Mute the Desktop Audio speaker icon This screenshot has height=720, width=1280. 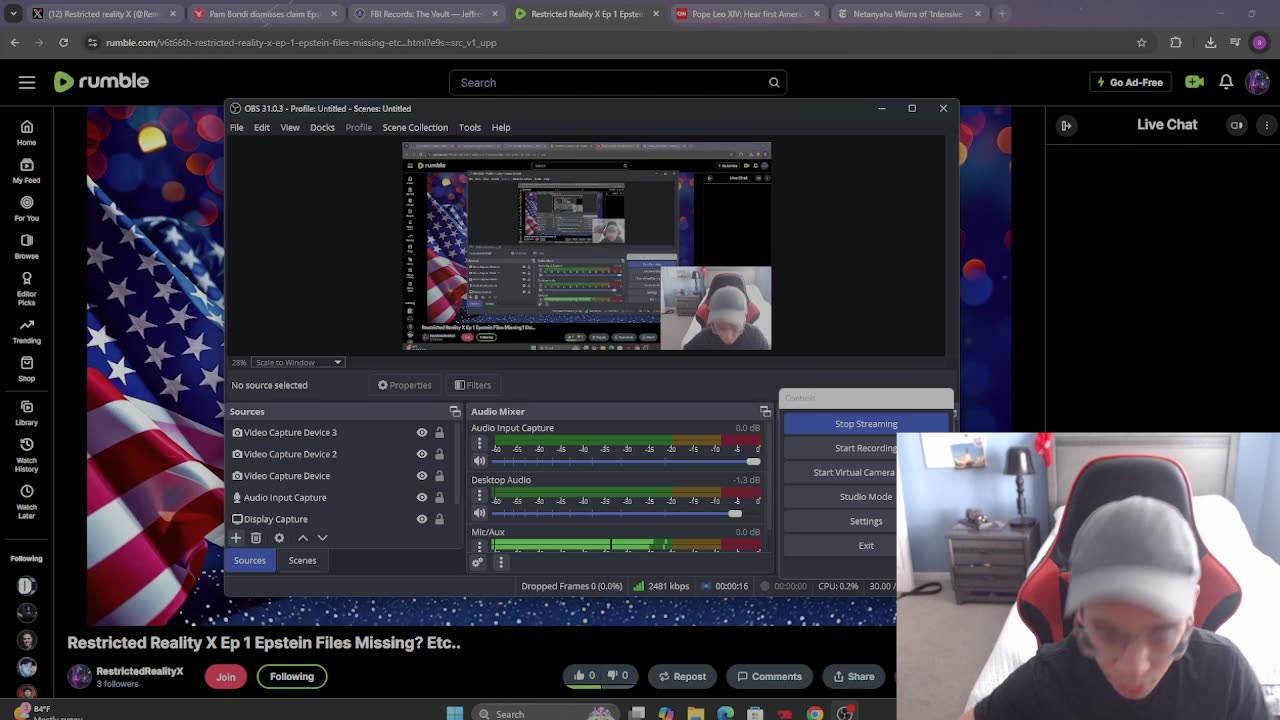pos(479,513)
